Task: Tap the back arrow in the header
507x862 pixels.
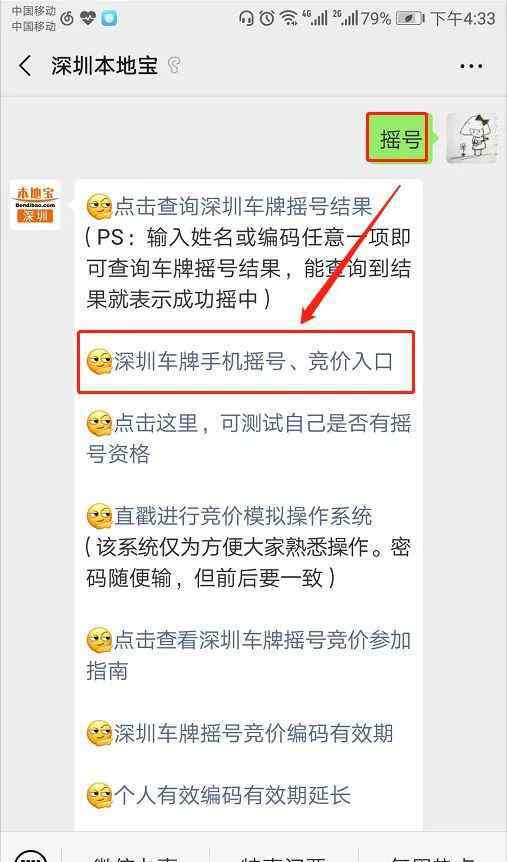Action: tap(25, 66)
